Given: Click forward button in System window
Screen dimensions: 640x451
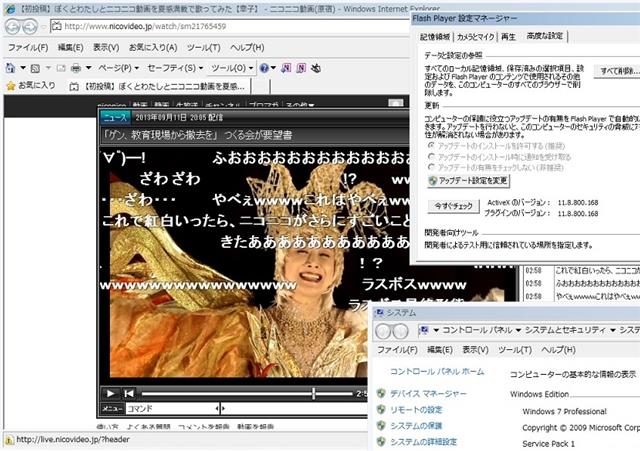Looking at the screenshot, I should [x=400, y=331].
